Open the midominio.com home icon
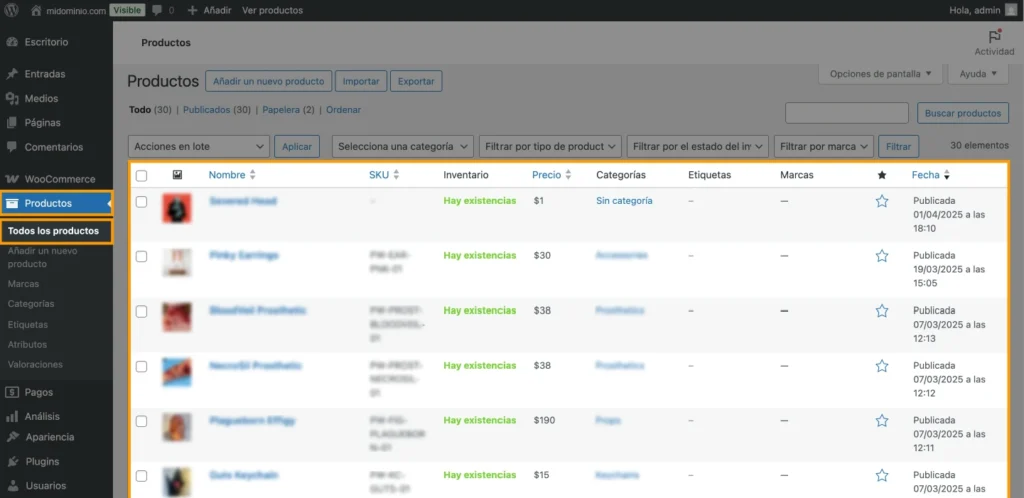 click(37, 10)
